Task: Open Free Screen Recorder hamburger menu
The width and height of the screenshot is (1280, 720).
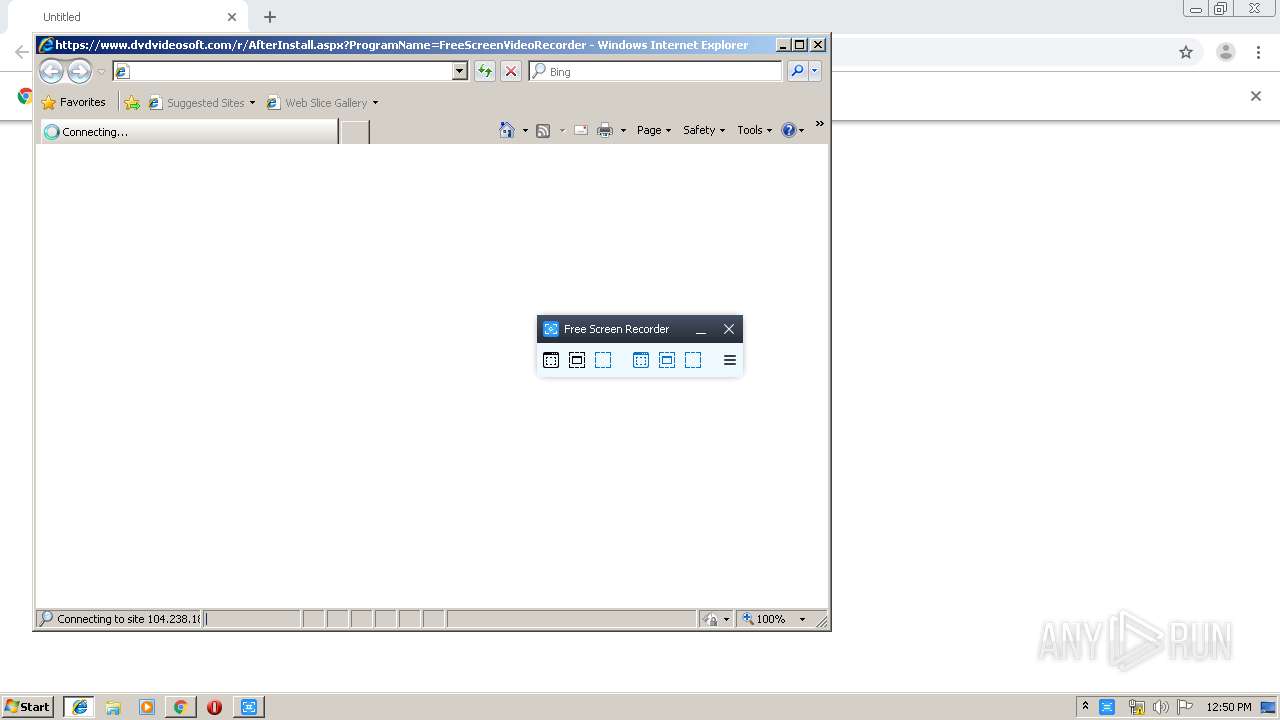Action: 730,360
